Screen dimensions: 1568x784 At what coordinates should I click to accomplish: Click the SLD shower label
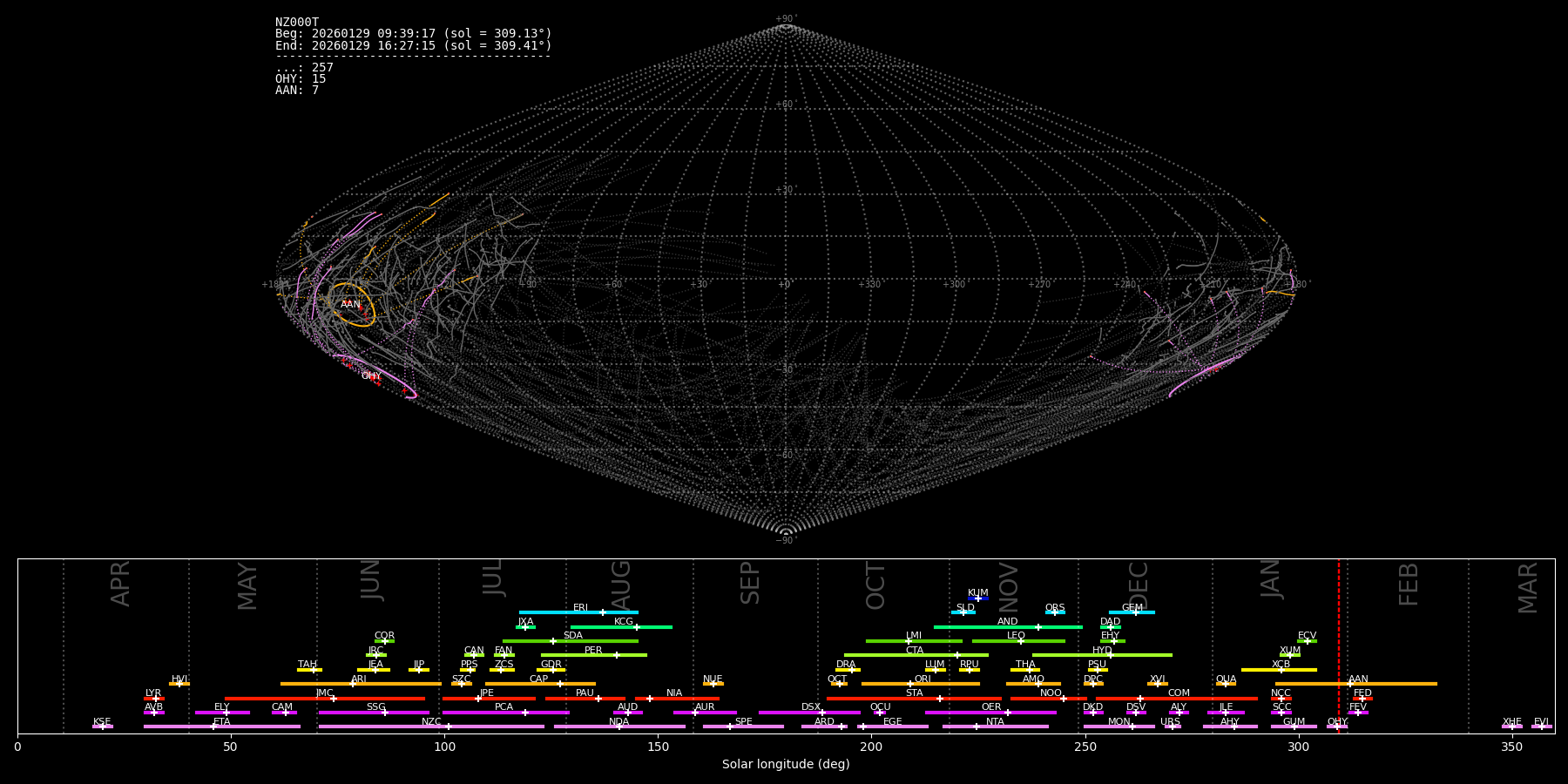click(x=965, y=608)
